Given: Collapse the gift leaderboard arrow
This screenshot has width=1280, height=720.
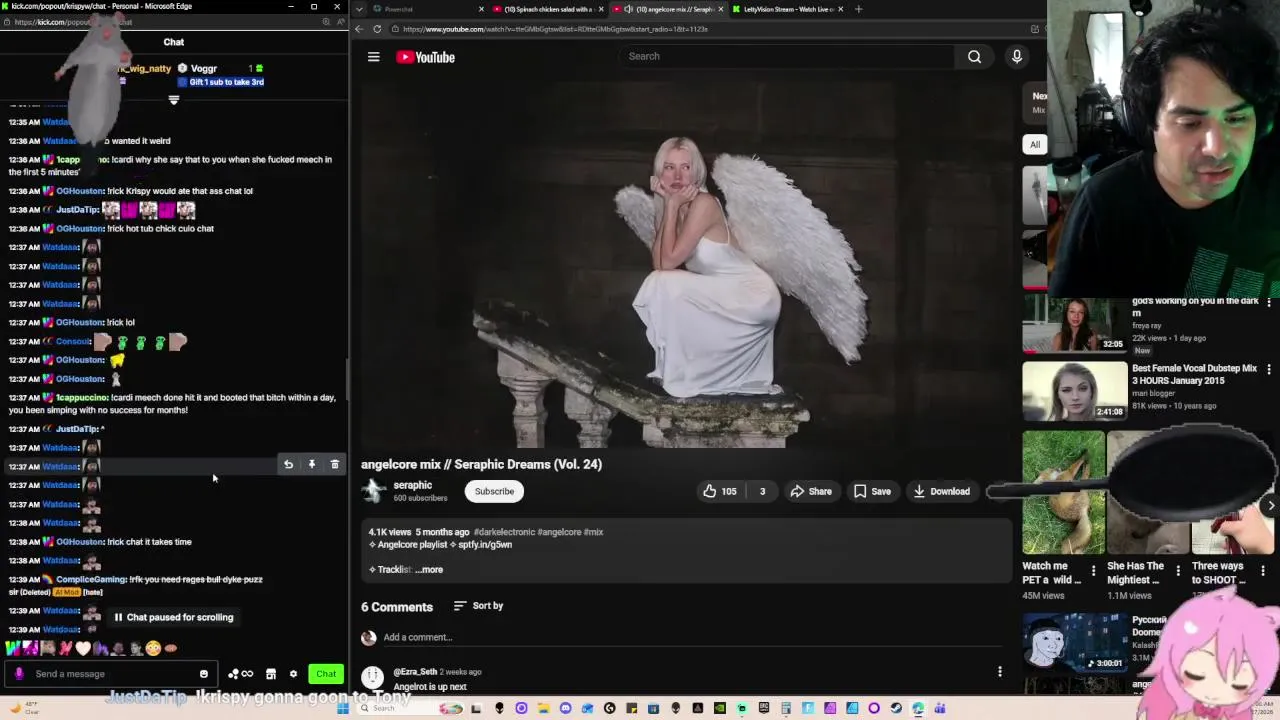Looking at the screenshot, I should pyautogui.click(x=174, y=100).
